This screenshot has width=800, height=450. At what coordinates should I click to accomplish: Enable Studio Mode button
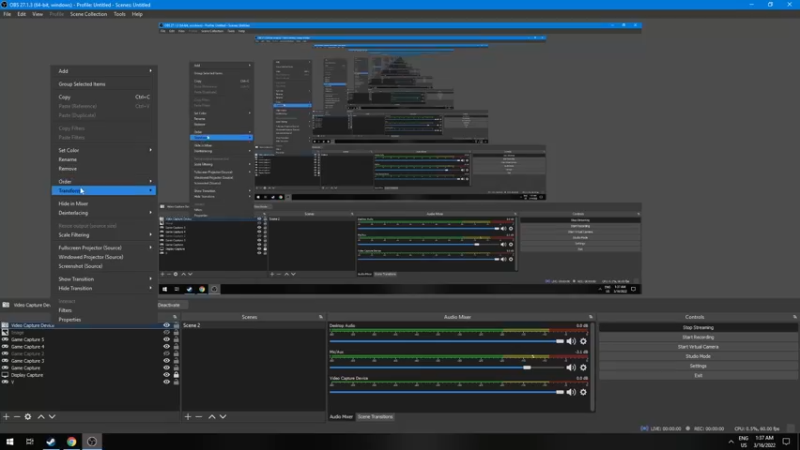697,356
